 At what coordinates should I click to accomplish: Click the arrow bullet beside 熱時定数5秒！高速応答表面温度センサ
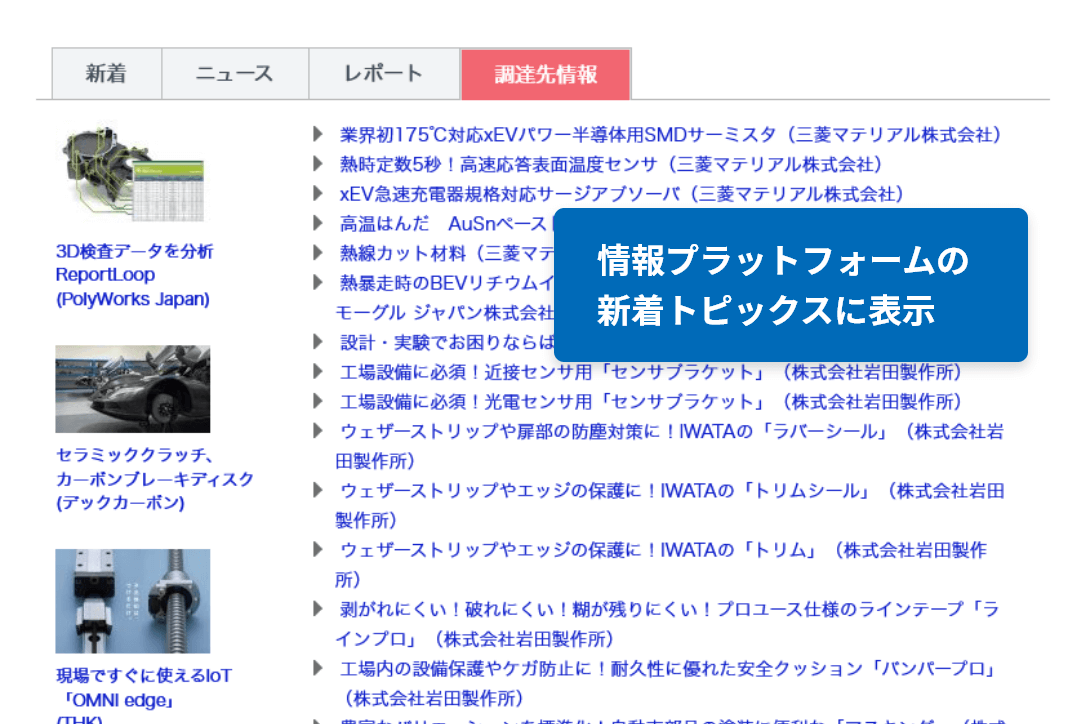pos(317,164)
